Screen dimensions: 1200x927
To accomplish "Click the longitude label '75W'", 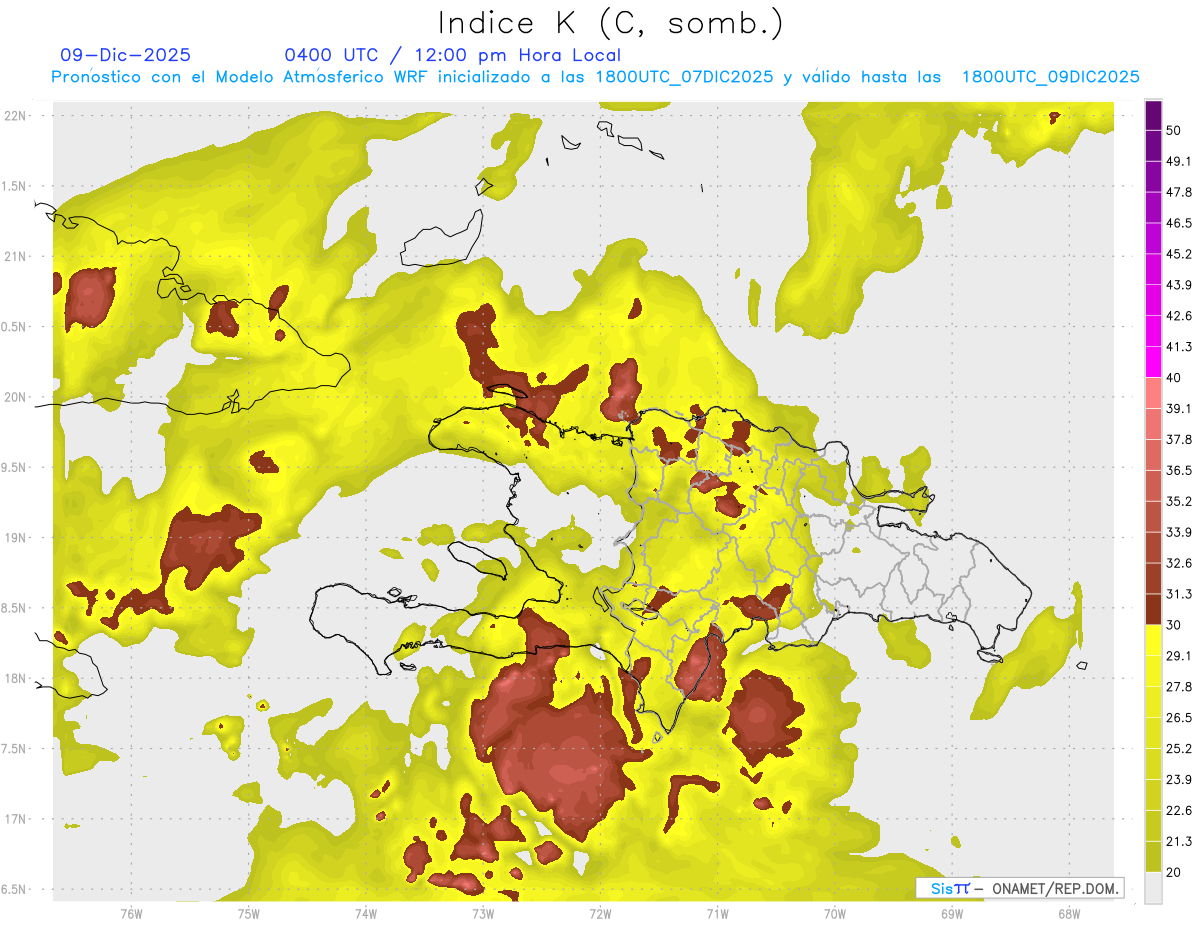I will tap(249, 914).
